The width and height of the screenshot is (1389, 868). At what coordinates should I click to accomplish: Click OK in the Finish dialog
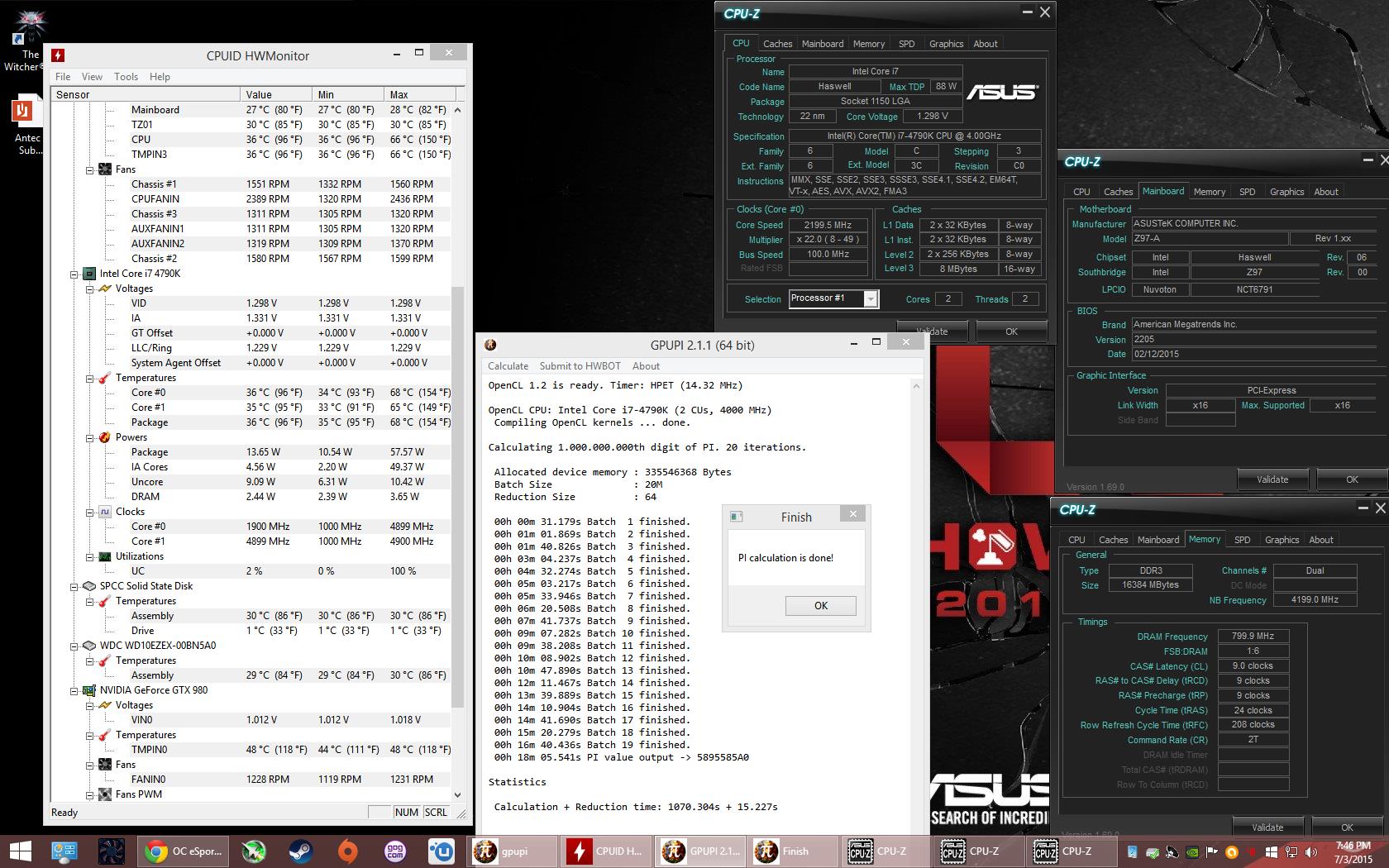tap(820, 605)
